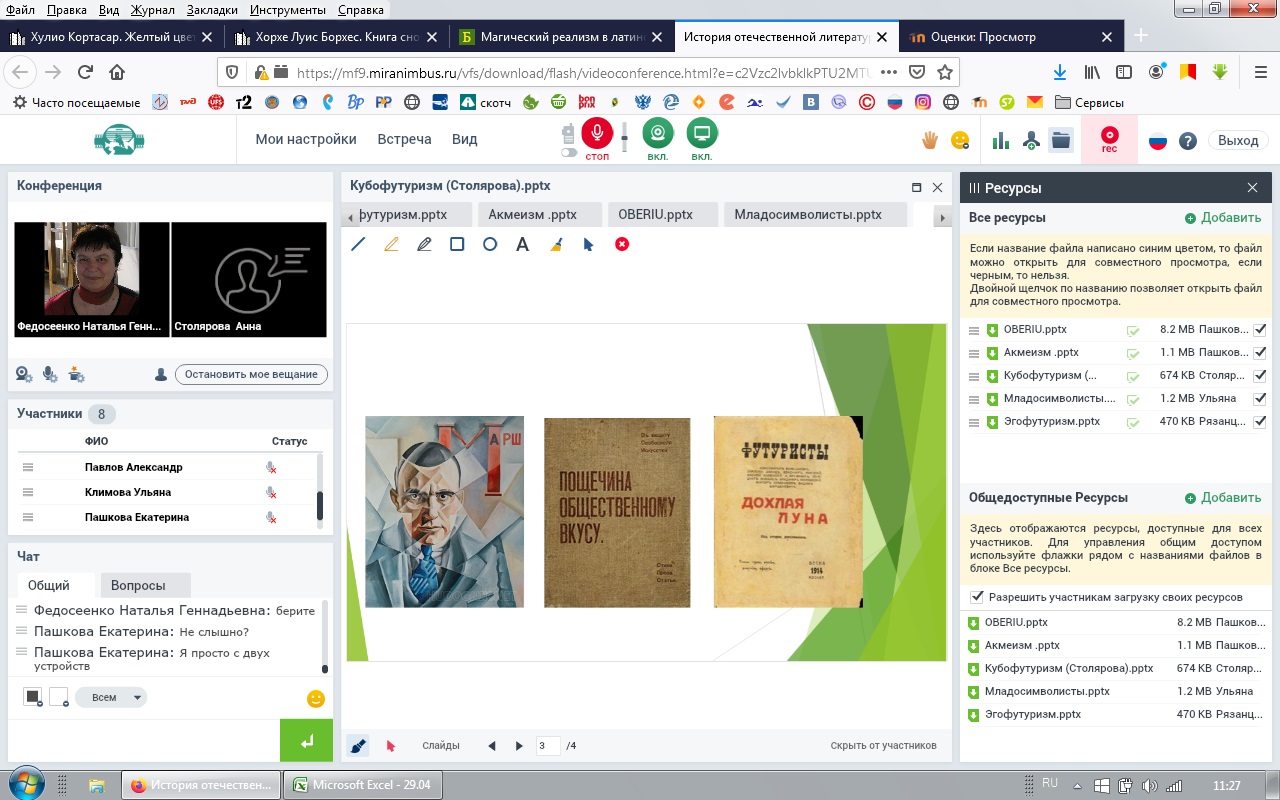Open the 'Всем' chat recipient dropdown
Screen dimensions: 1280x800
(111, 697)
